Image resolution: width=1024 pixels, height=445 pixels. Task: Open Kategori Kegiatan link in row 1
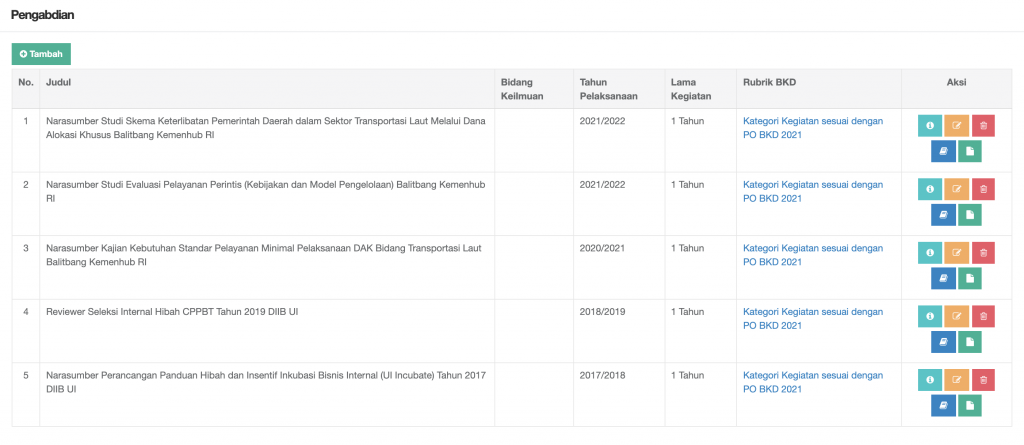pos(813,128)
